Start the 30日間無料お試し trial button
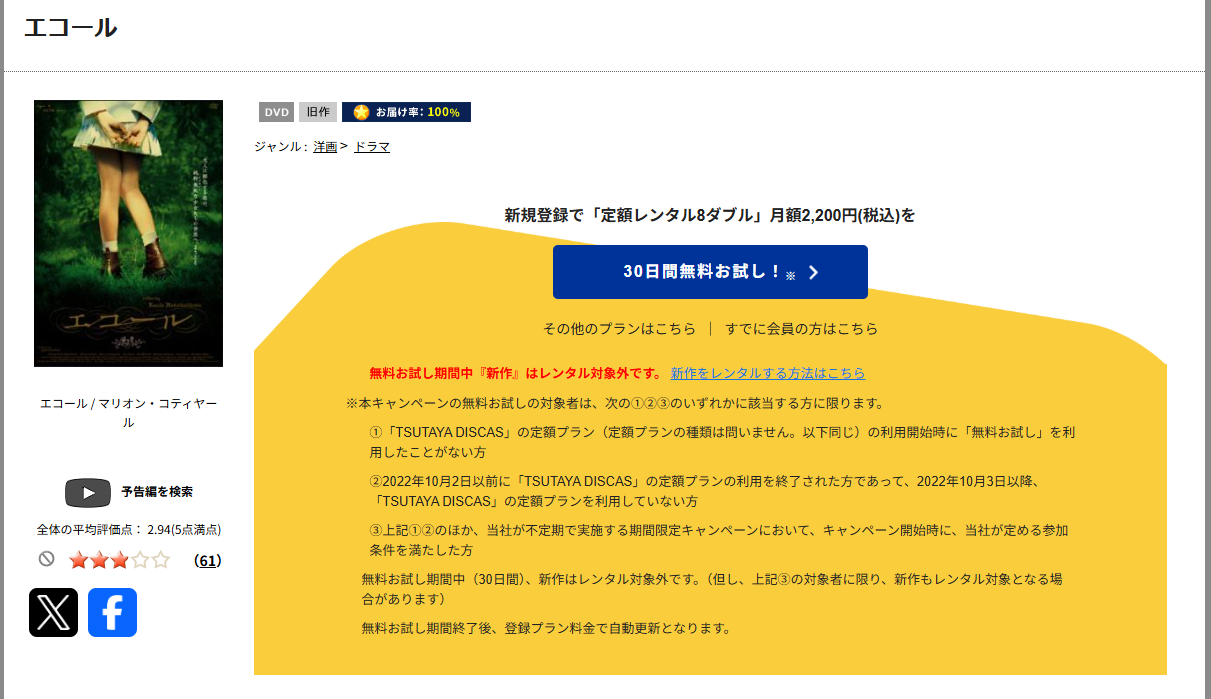Image resolution: width=1211 pixels, height=699 pixels. 710,272
